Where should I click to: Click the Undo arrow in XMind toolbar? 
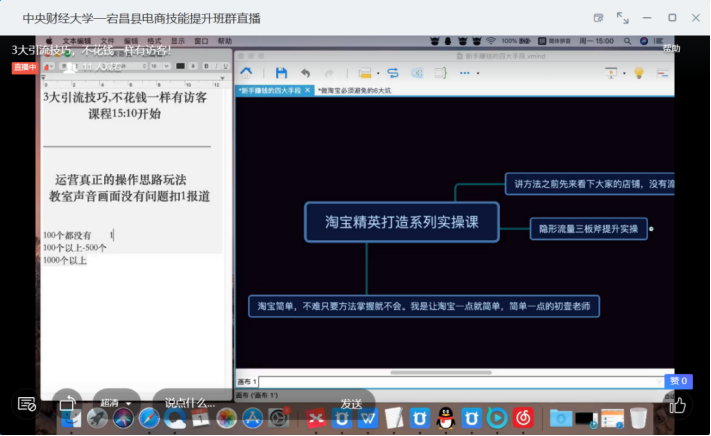click(305, 73)
